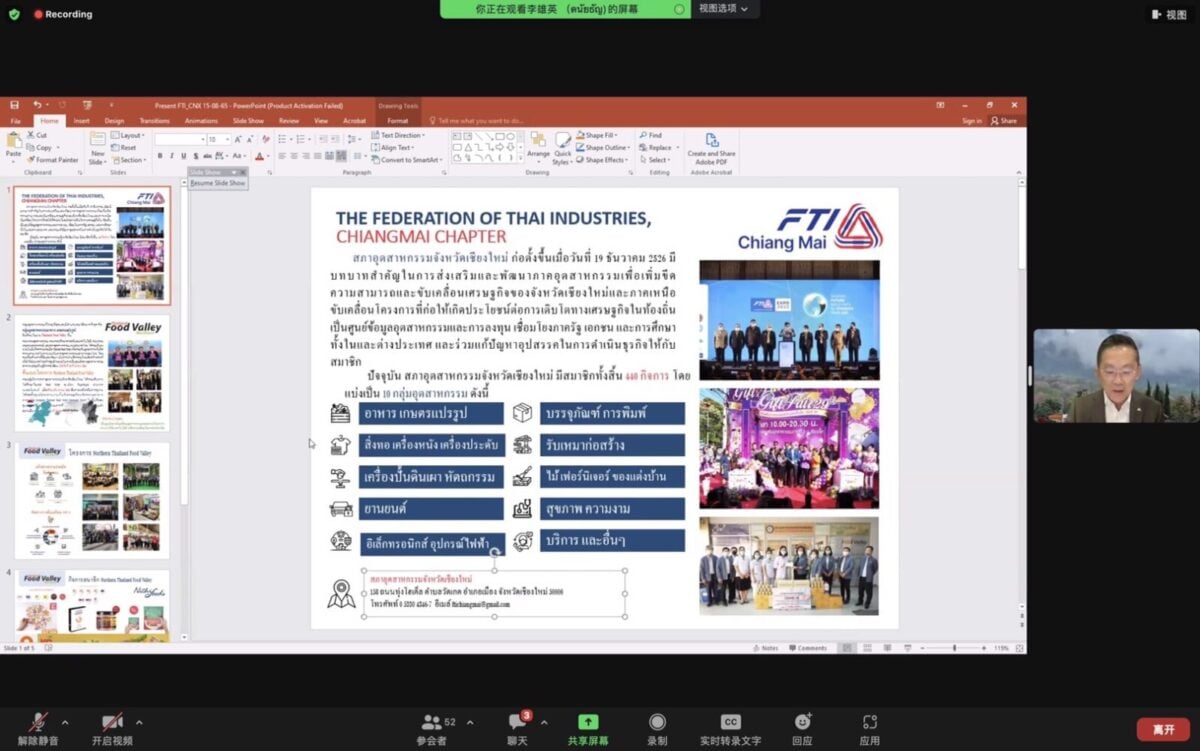1200x751 pixels.
Task: Expand the Zoom view options menu
Action: 724,8
